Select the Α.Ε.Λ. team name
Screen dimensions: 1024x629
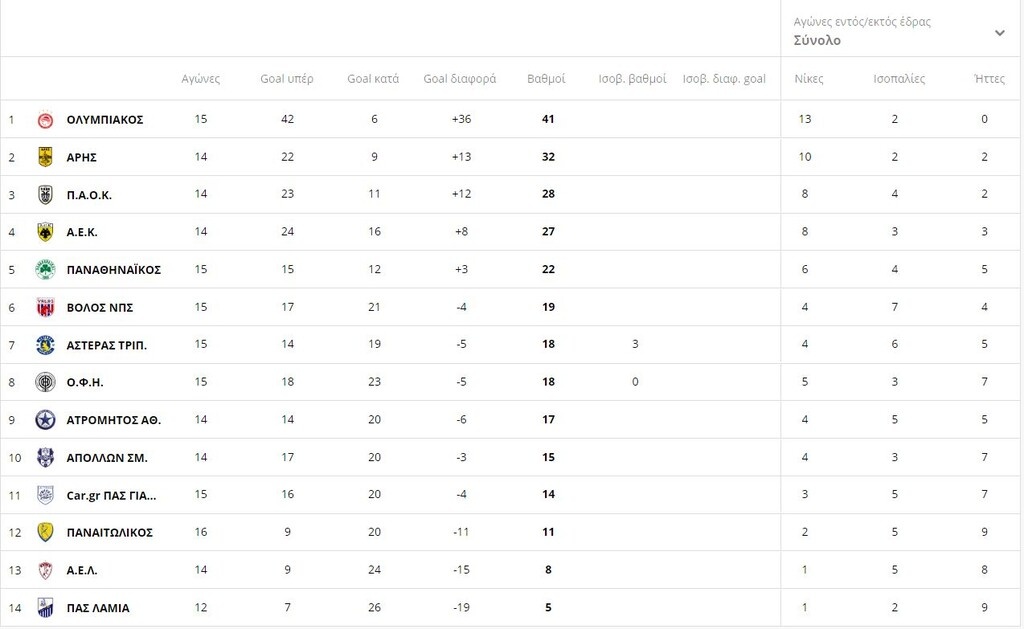(x=82, y=570)
